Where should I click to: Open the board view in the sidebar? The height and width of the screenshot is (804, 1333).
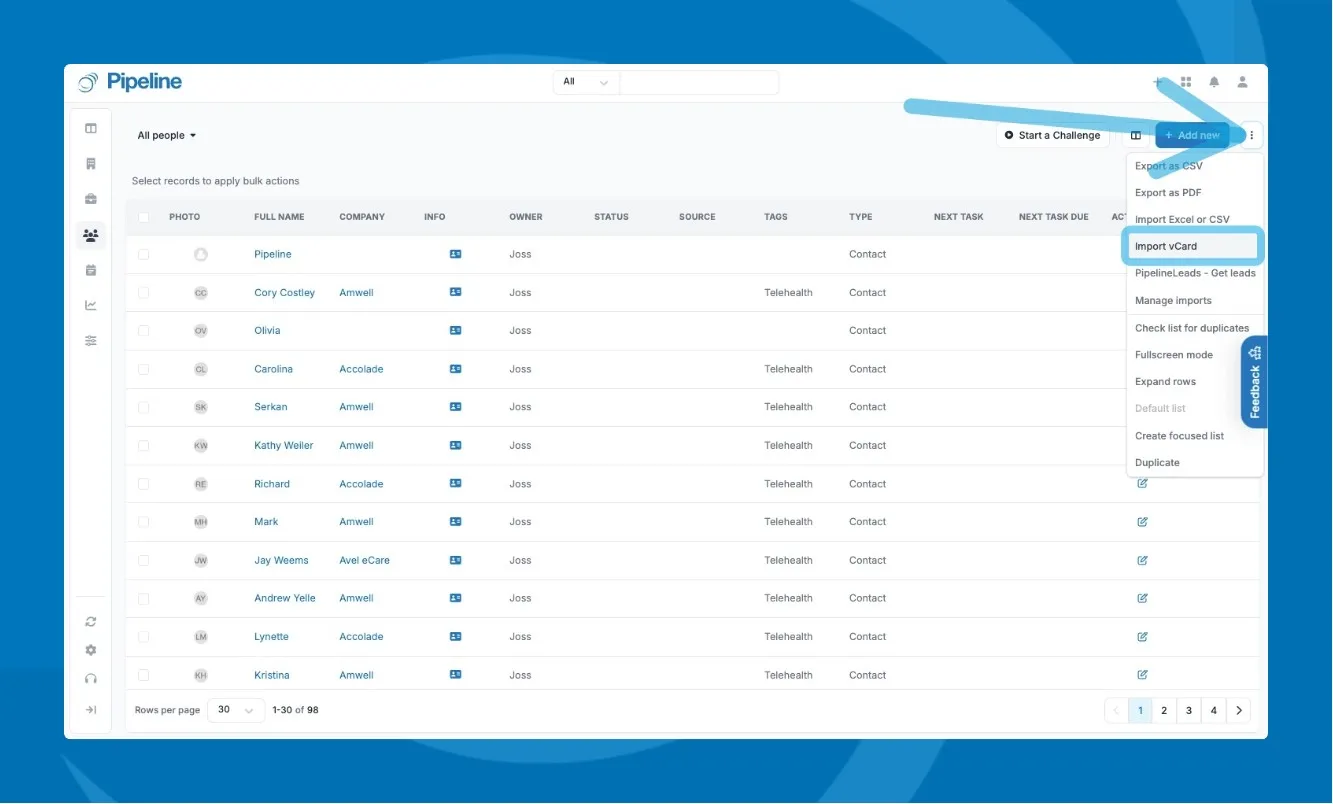pyautogui.click(x=91, y=128)
